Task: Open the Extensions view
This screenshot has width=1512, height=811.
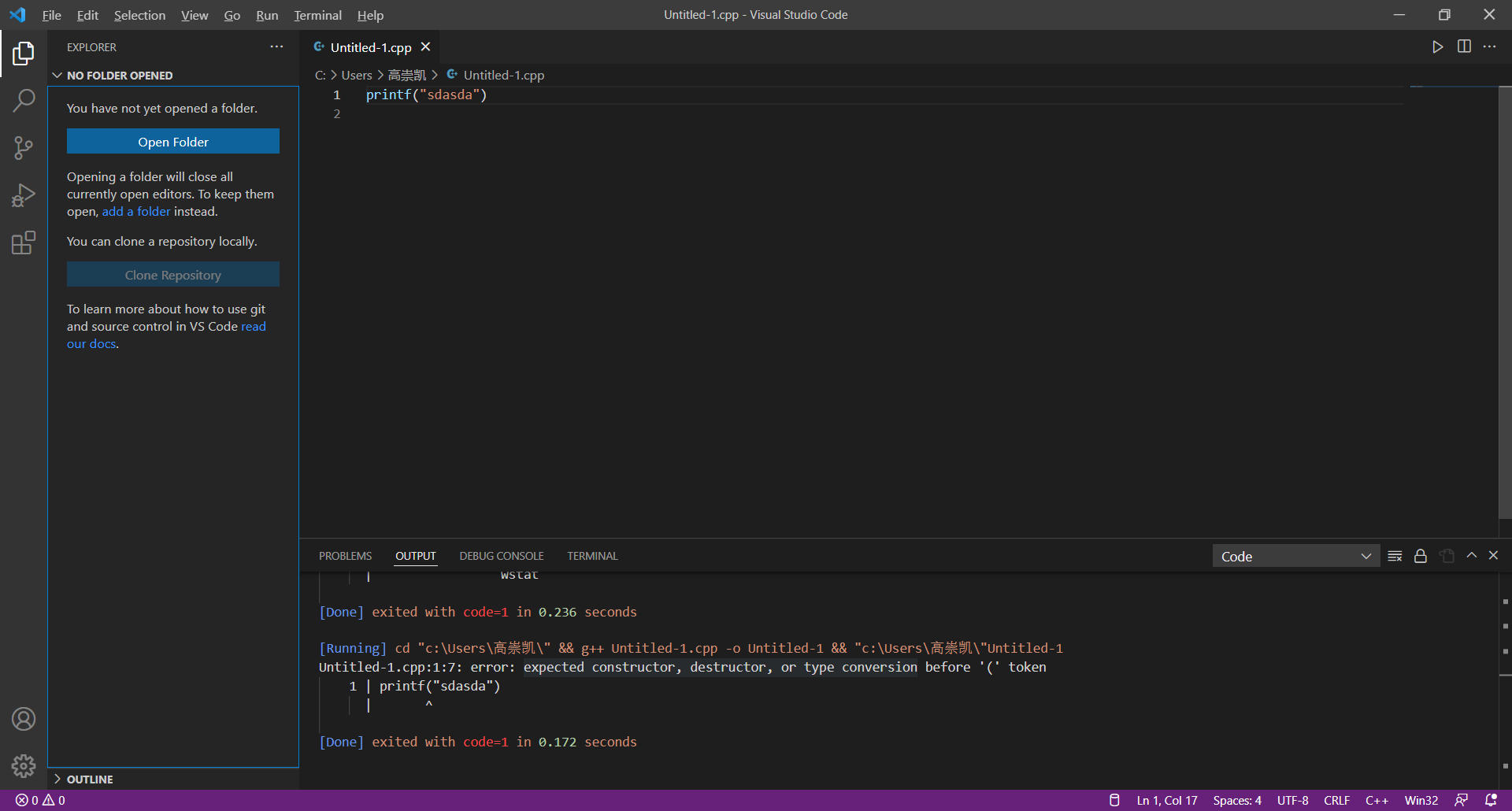Action: [24, 243]
